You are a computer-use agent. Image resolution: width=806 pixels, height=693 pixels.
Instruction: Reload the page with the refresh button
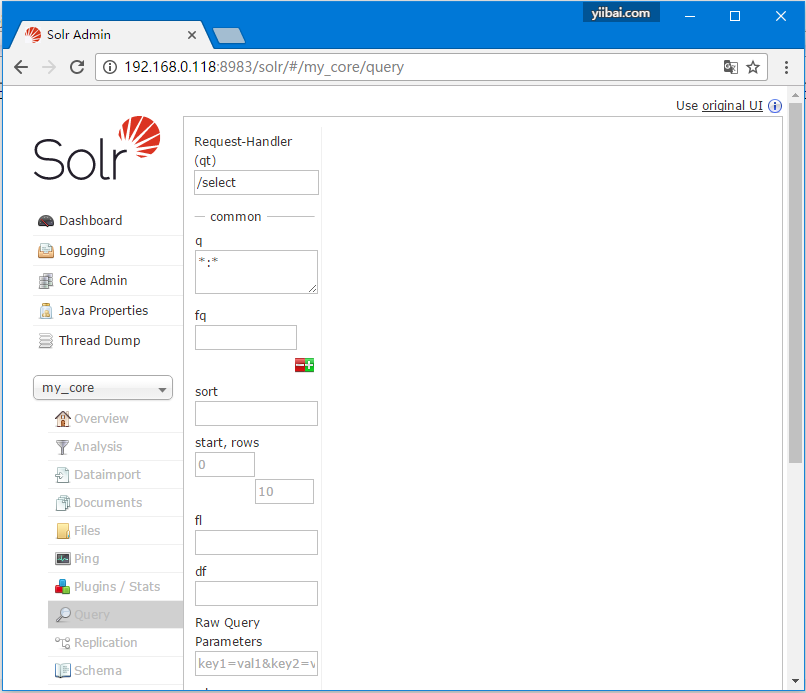point(77,67)
